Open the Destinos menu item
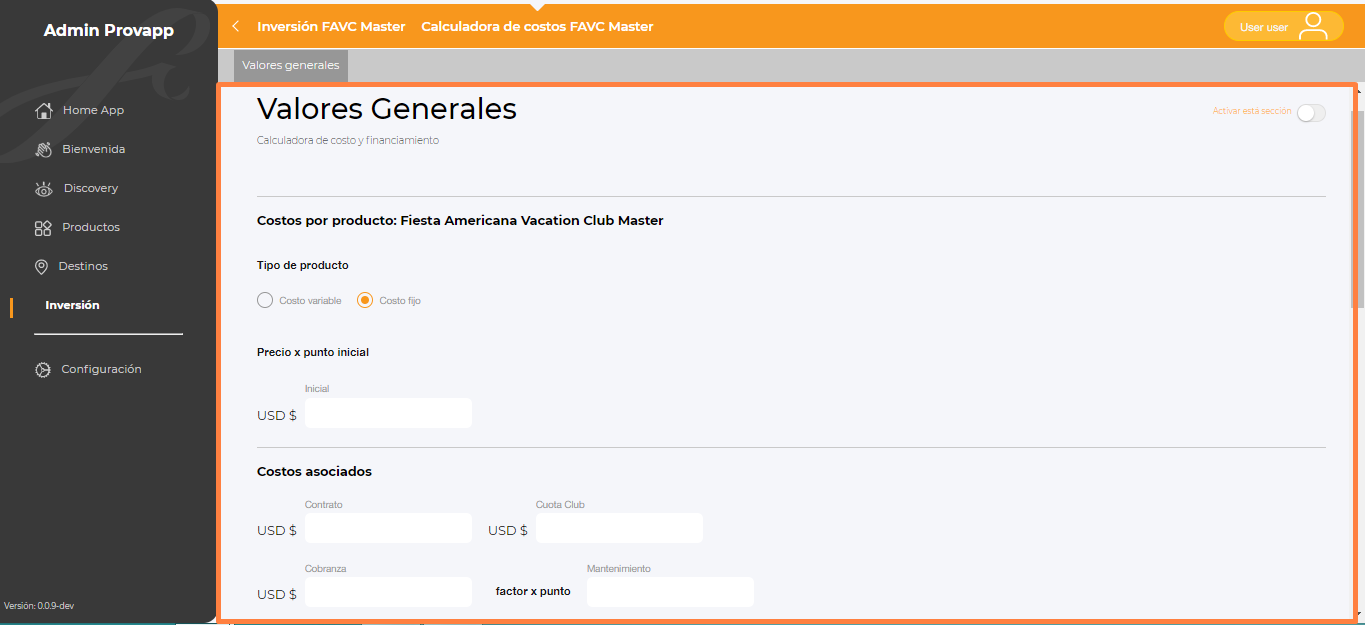Screen dimensions: 1365x625 [83, 266]
